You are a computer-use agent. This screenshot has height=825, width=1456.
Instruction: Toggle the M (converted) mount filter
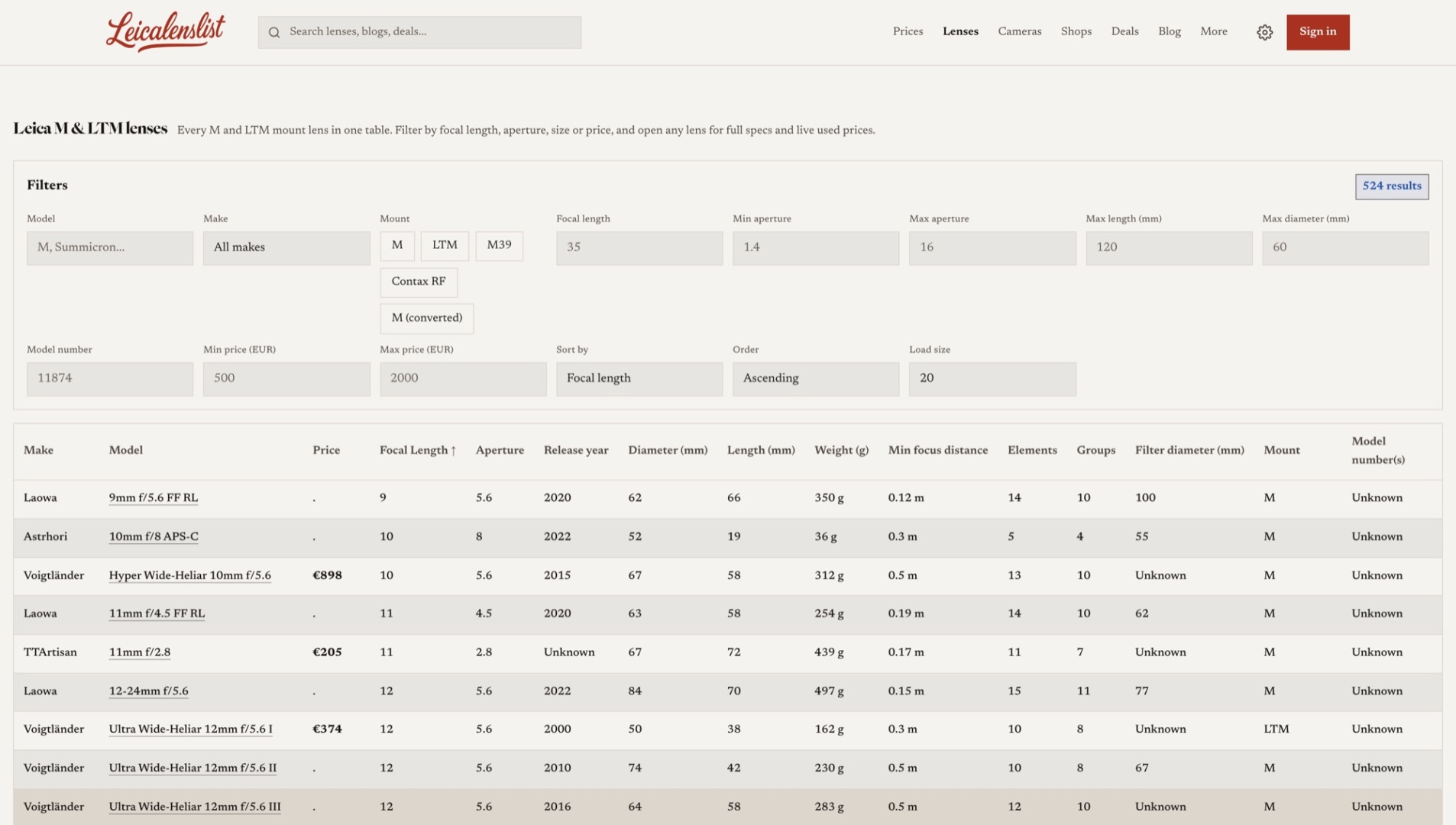pyautogui.click(x=427, y=319)
